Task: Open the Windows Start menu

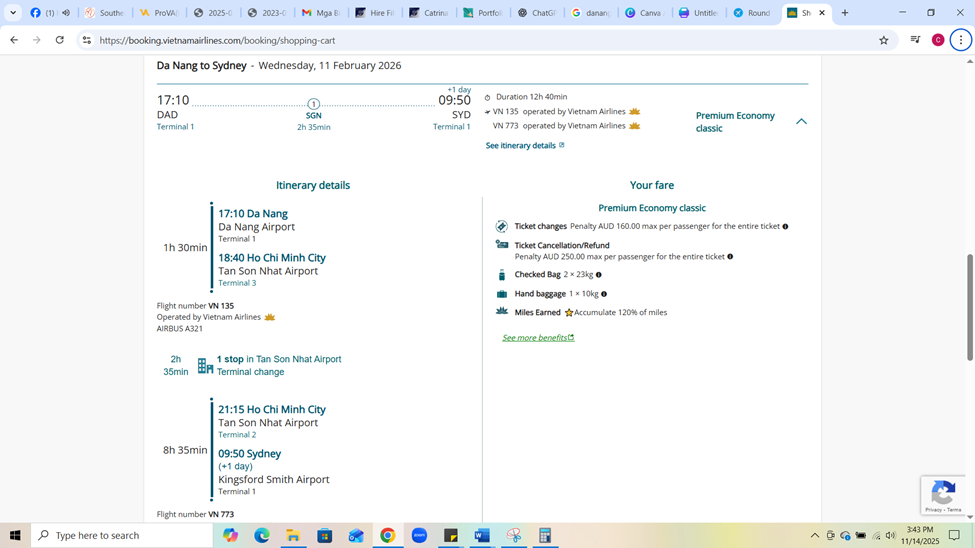Action: (x=15, y=535)
